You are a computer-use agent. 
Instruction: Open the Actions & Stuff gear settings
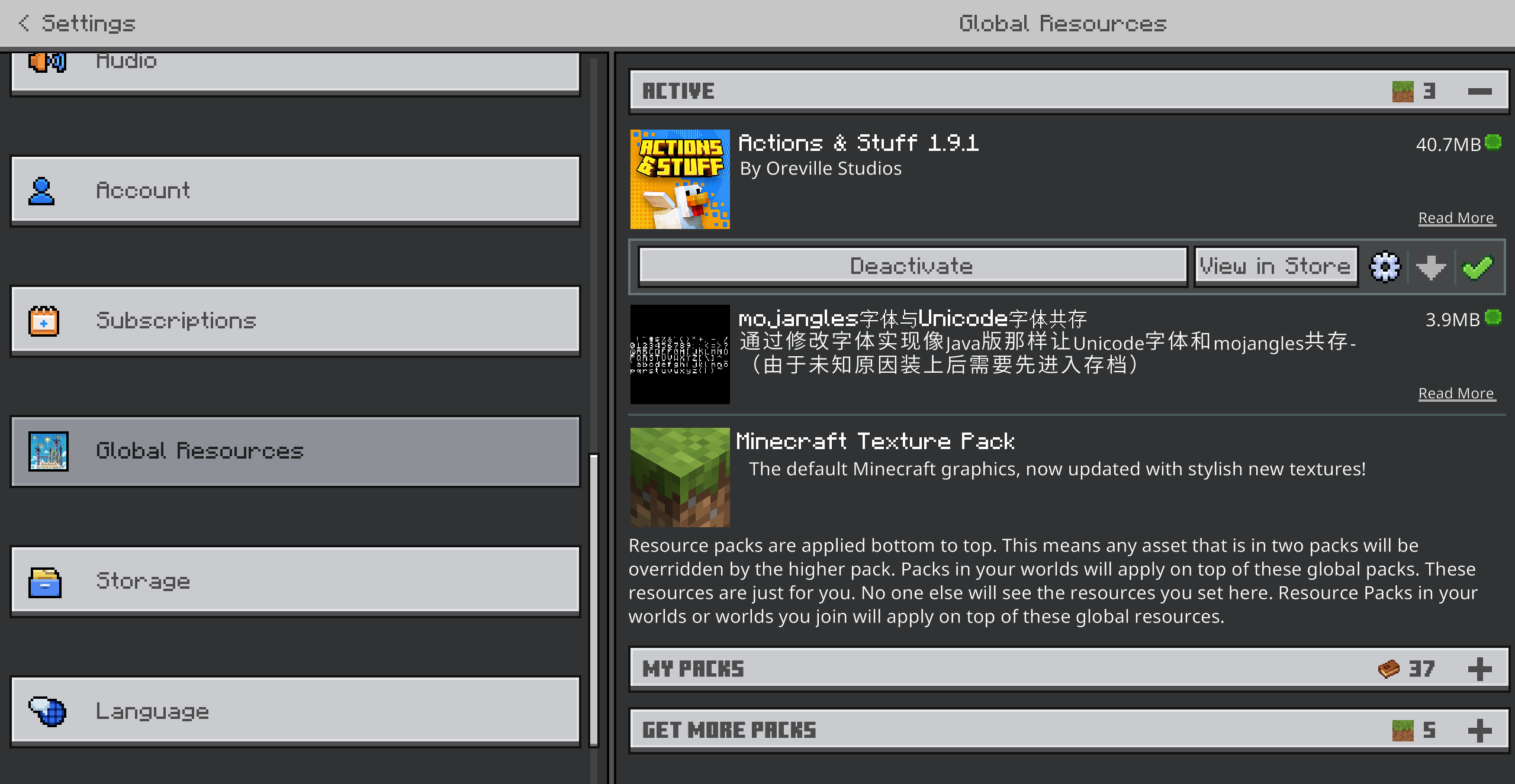1385,267
